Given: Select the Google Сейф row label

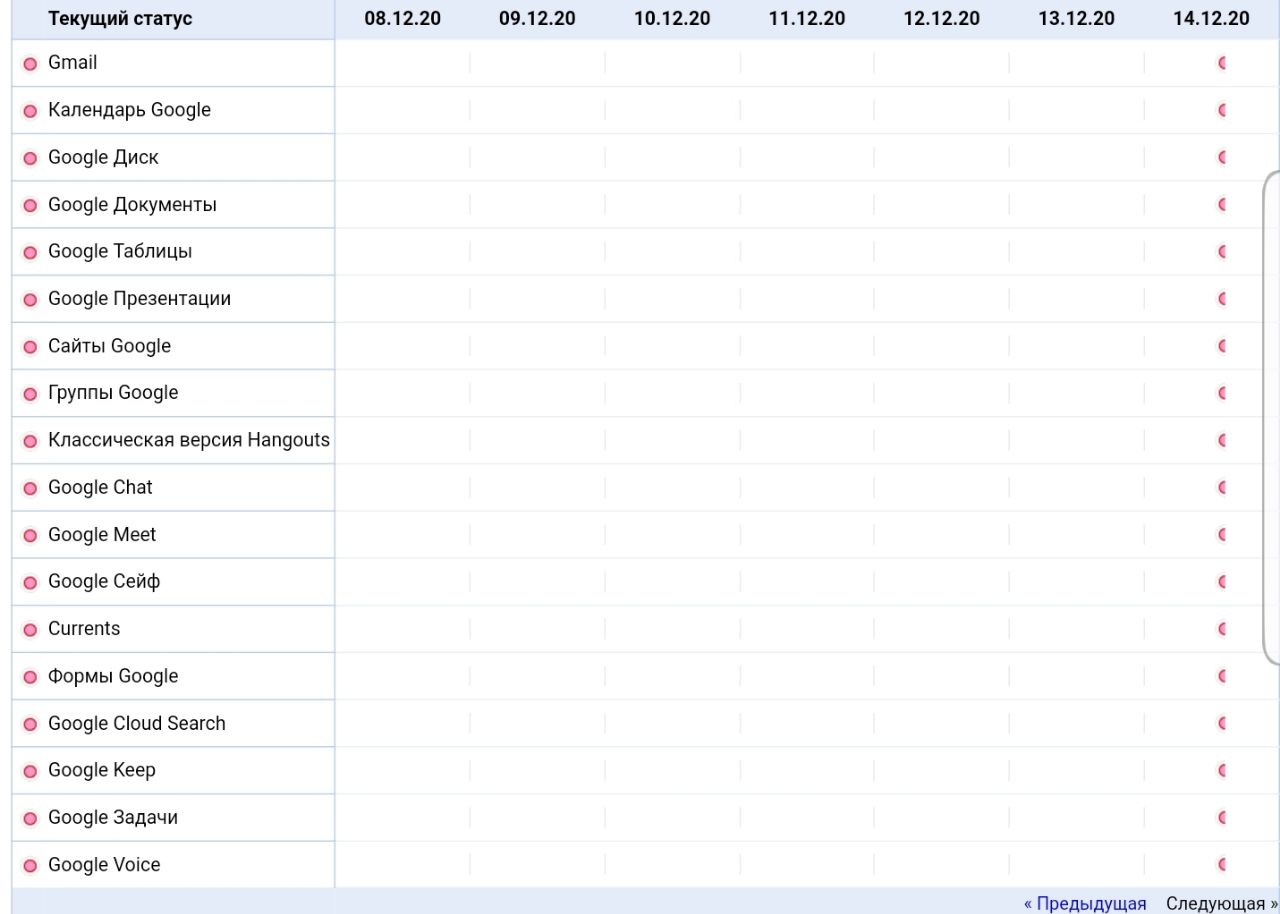Looking at the screenshot, I should [104, 581].
